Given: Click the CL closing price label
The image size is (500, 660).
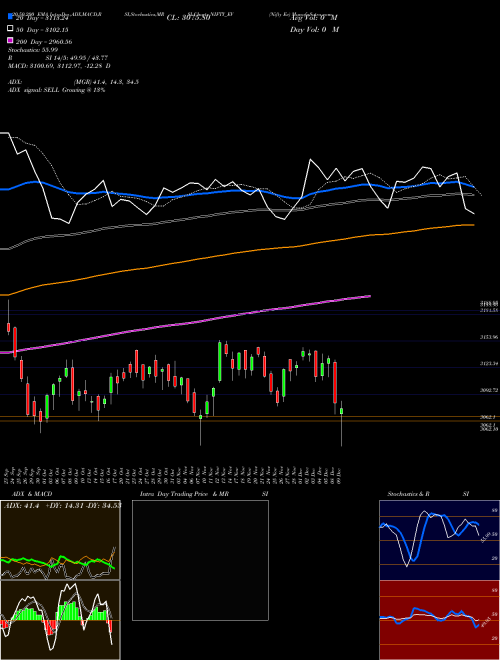Looking at the screenshot, I should point(189,18).
